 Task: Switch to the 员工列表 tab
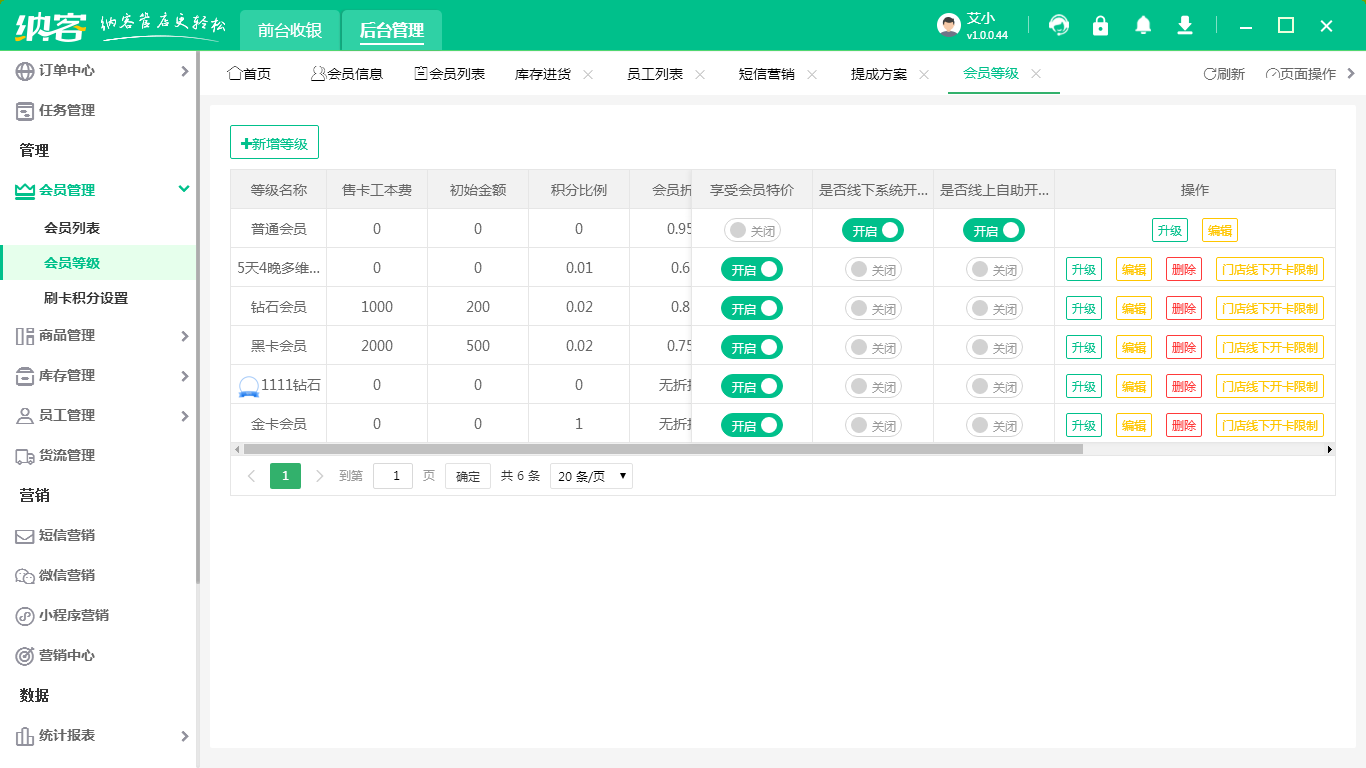click(x=654, y=74)
